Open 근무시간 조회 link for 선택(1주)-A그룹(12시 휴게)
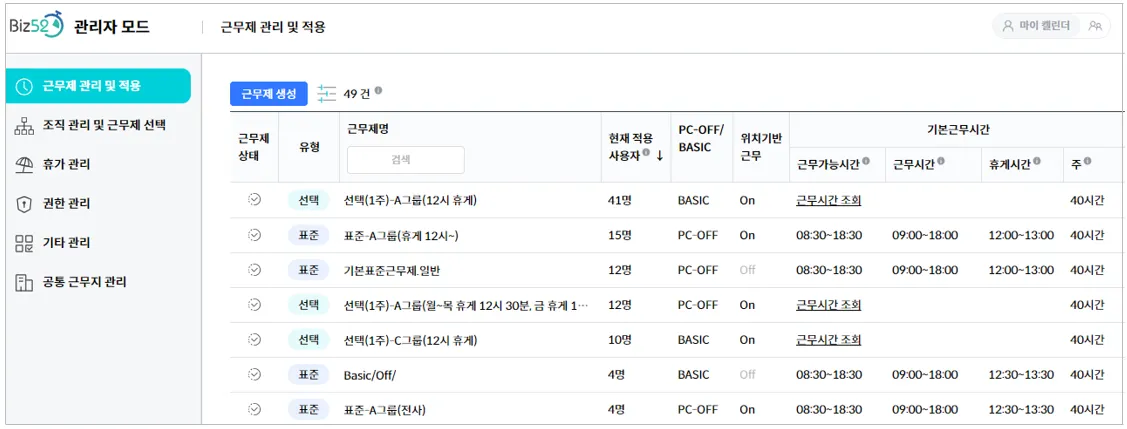Screen dimensions: 1127x429 point(828,201)
